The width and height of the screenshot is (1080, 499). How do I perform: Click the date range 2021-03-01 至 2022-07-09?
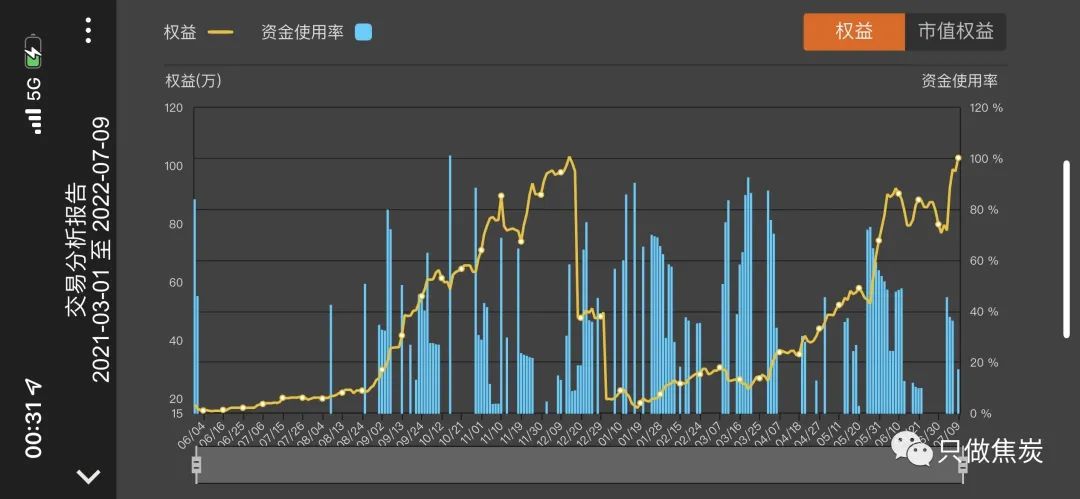coord(101,250)
